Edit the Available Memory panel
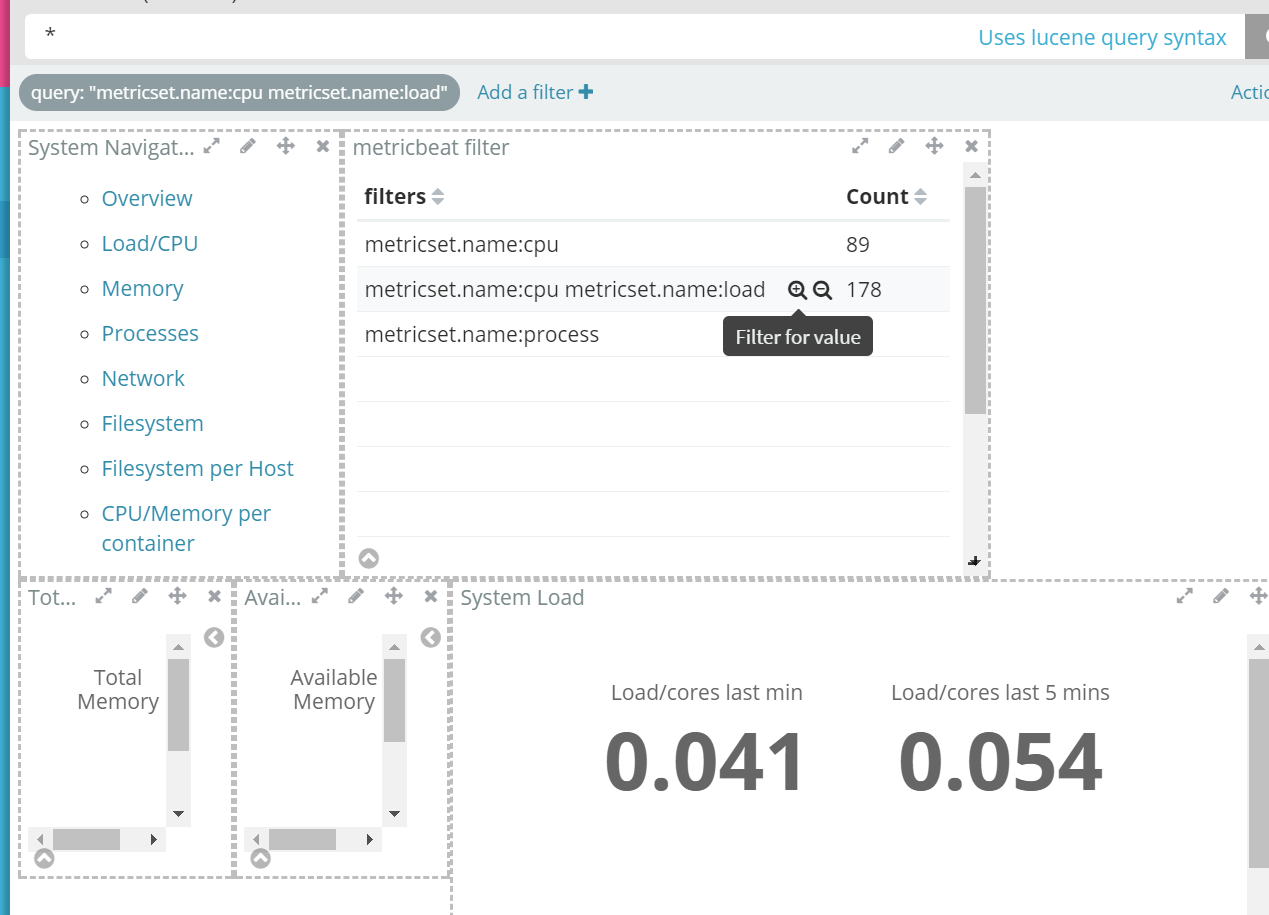 (356, 596)
